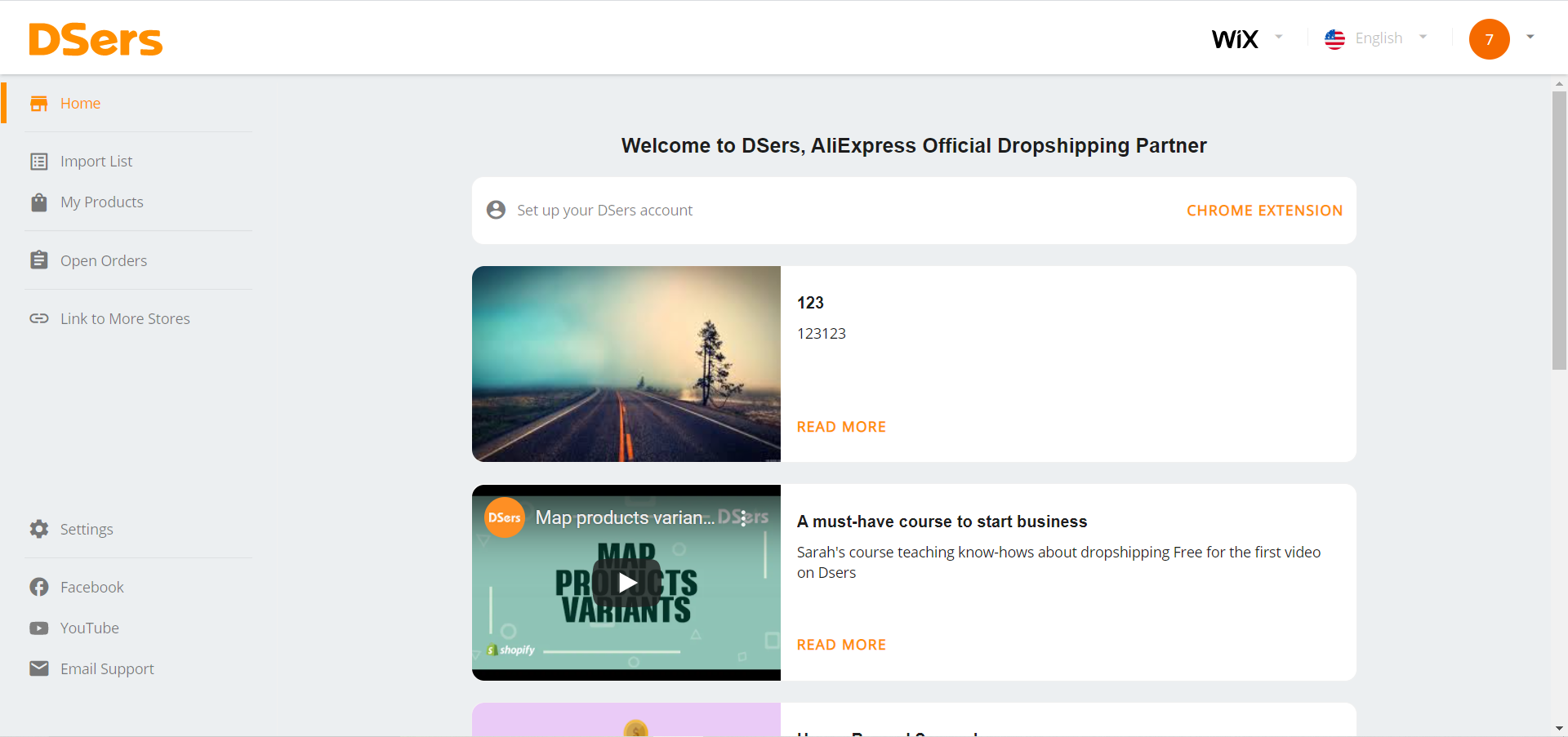
Task: Click the vertical page scrollbar thumb
Action: [x=1559, y=230]
